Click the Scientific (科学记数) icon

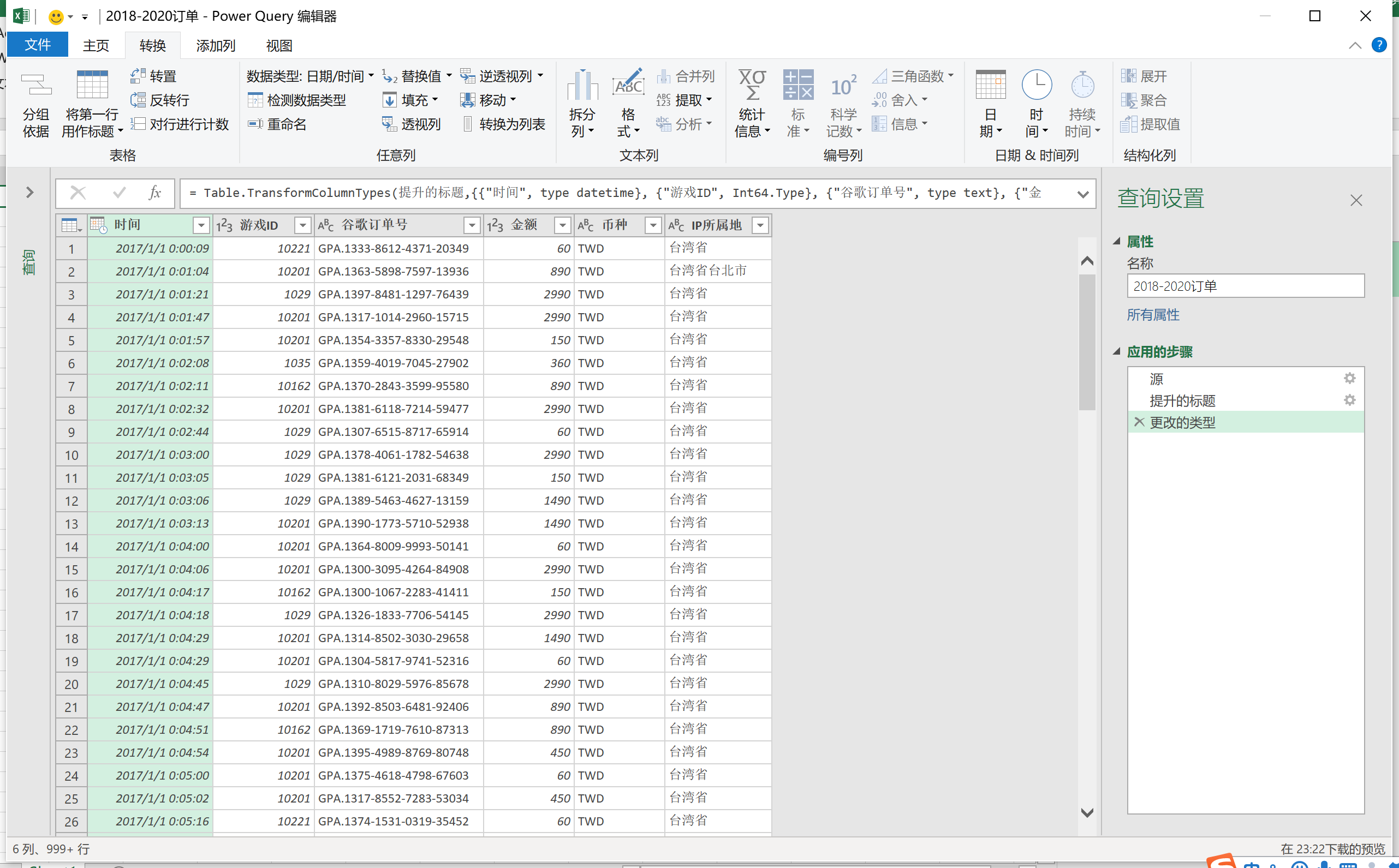[x=844, y=86]
